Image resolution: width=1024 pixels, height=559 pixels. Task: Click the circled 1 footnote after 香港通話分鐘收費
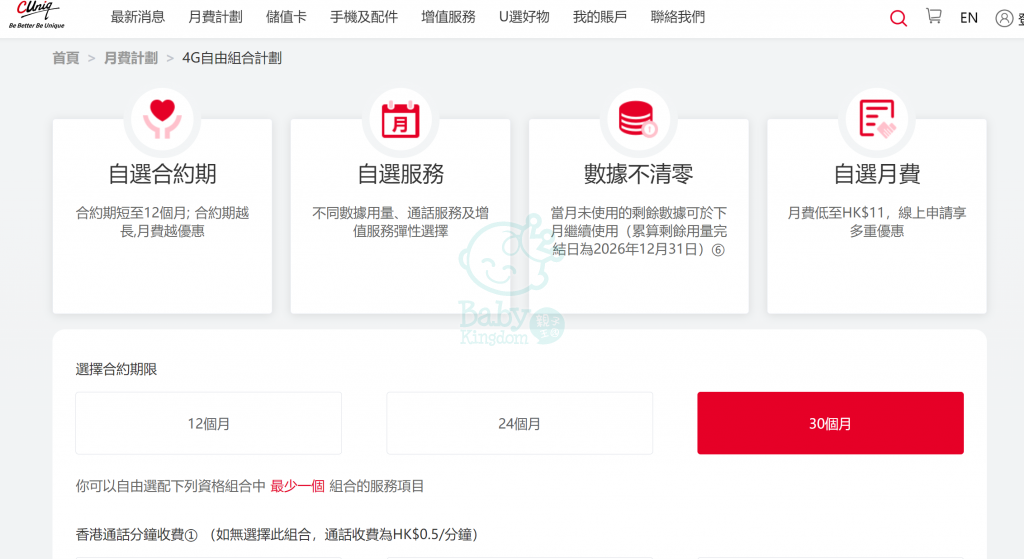pyautogui.click(x=191, y=535)
